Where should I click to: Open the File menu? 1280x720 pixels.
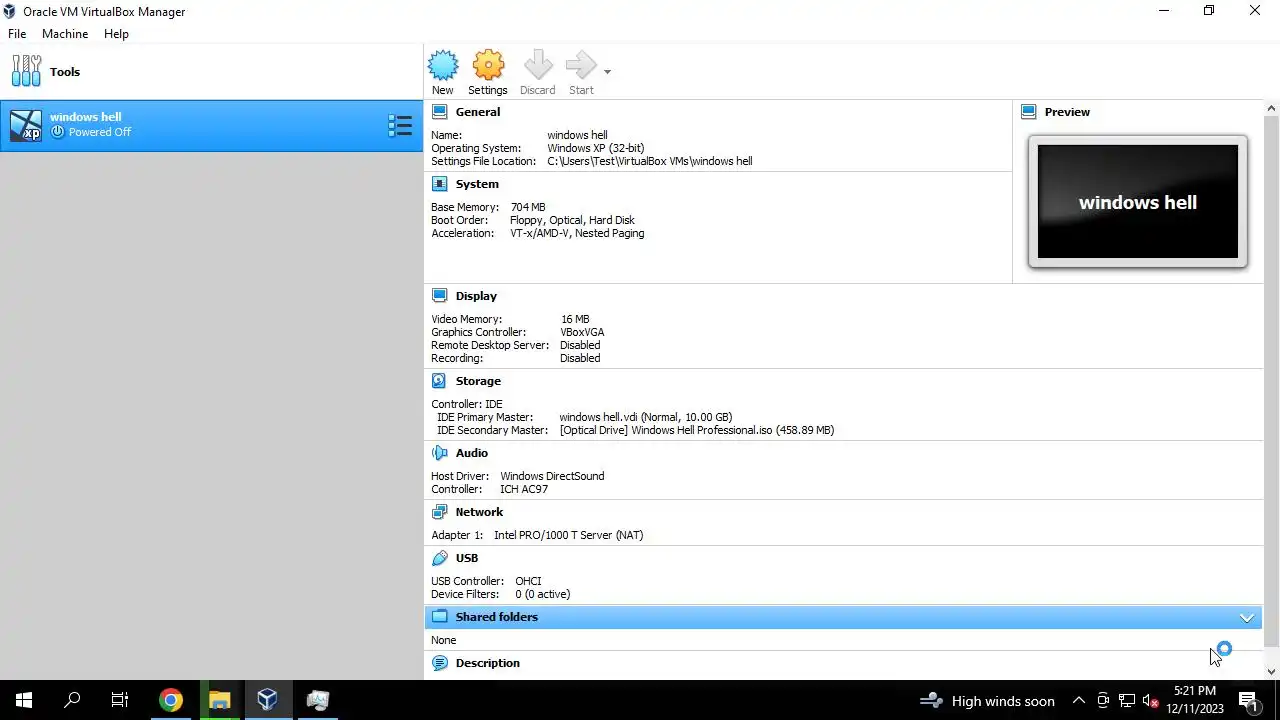click(17, 34)
